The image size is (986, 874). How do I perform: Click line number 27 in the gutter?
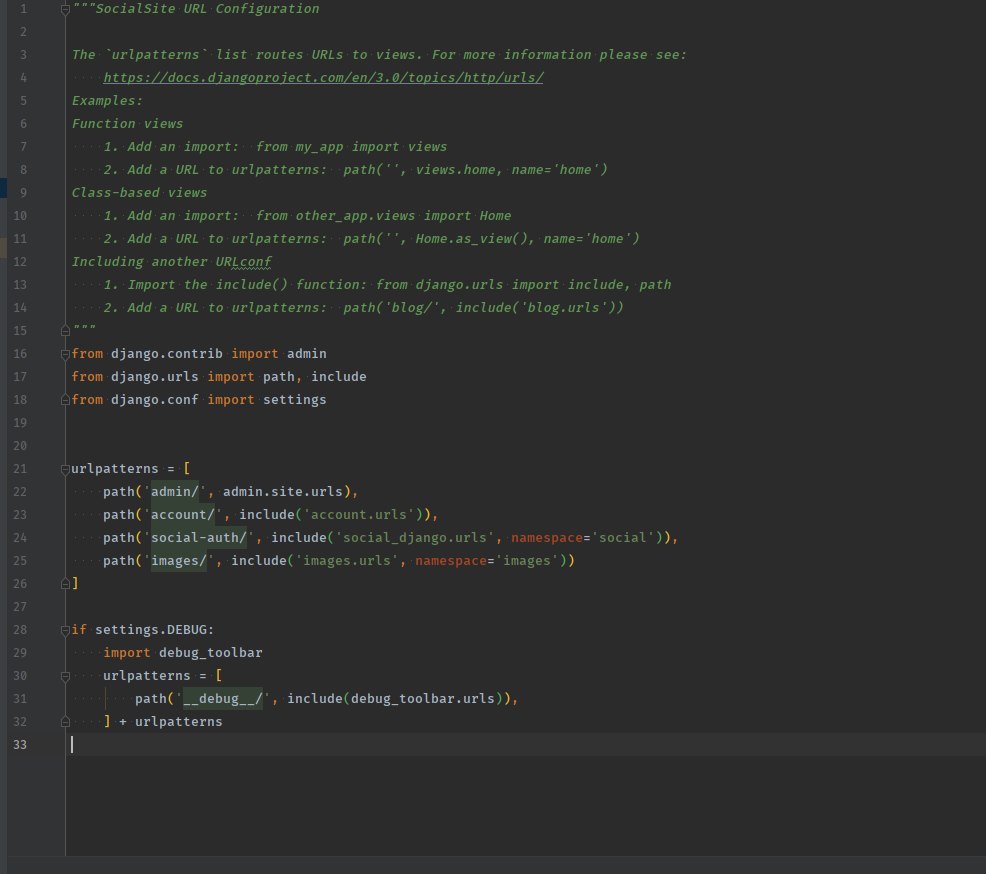[20, 607]
